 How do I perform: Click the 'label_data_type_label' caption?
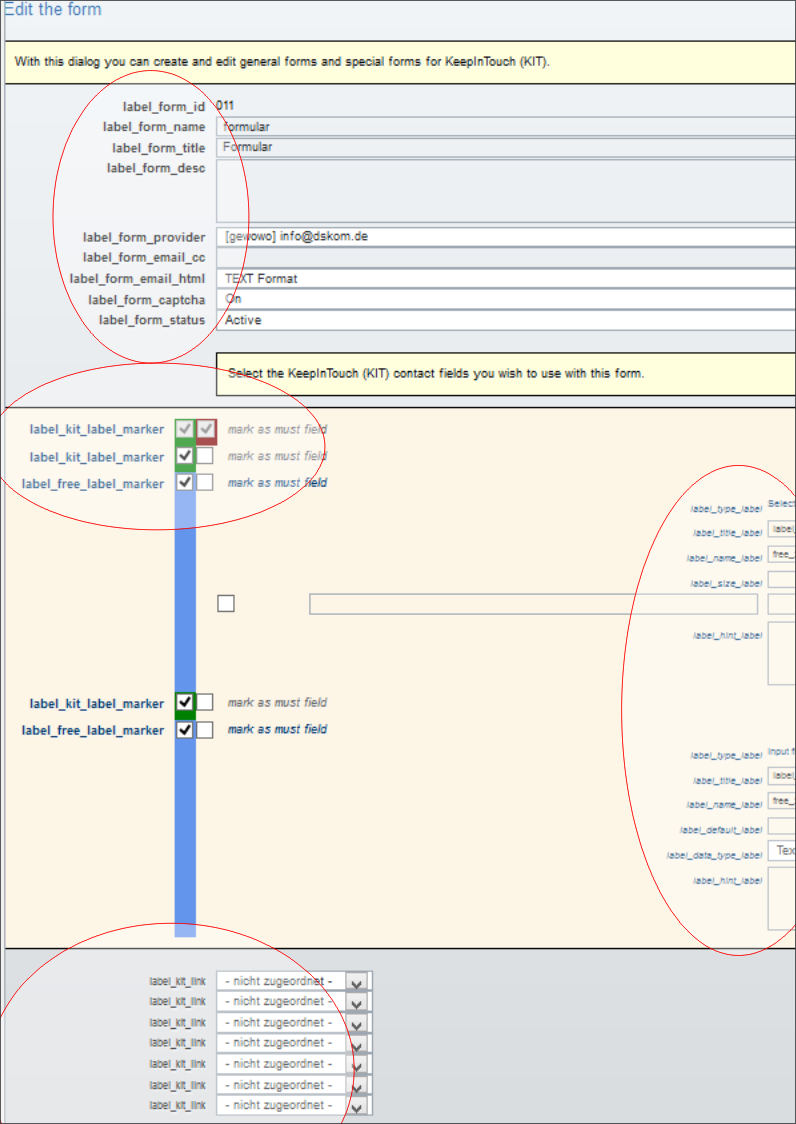(714, 855)
